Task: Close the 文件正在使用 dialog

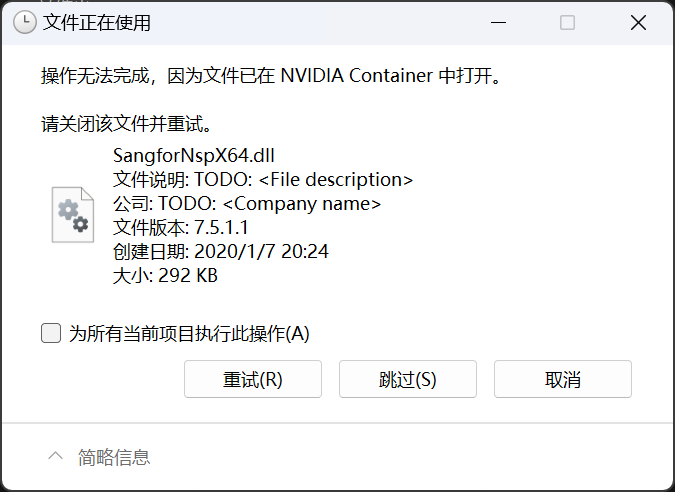Action: [x=638, y=23]
